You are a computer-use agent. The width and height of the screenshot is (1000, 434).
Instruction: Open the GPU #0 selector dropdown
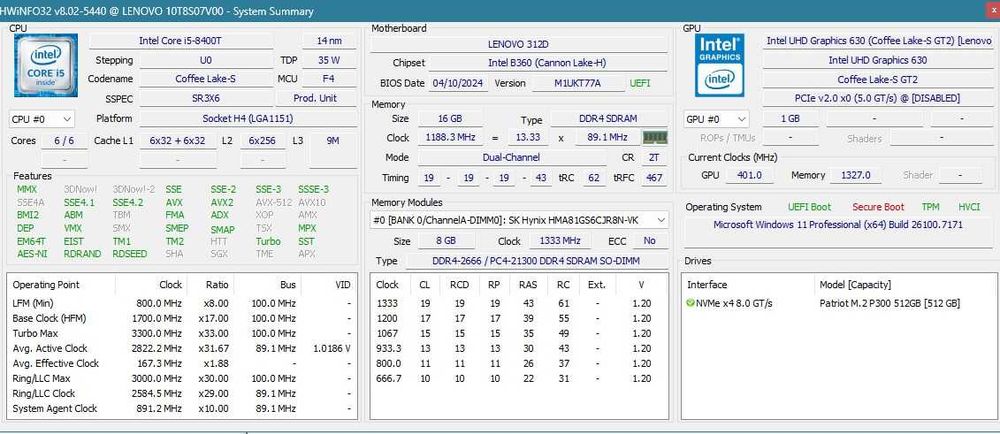(x=717, y=119)
